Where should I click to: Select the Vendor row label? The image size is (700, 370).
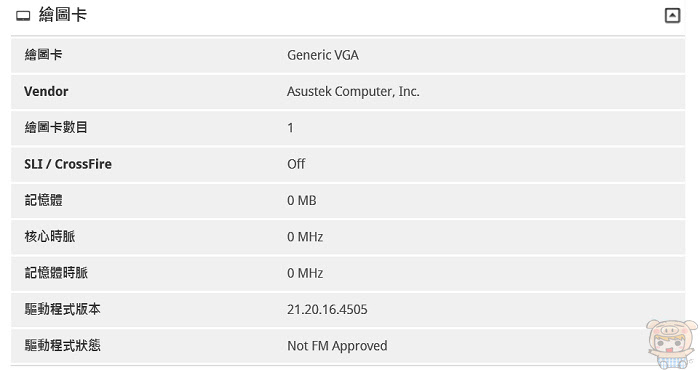point(46,91)
